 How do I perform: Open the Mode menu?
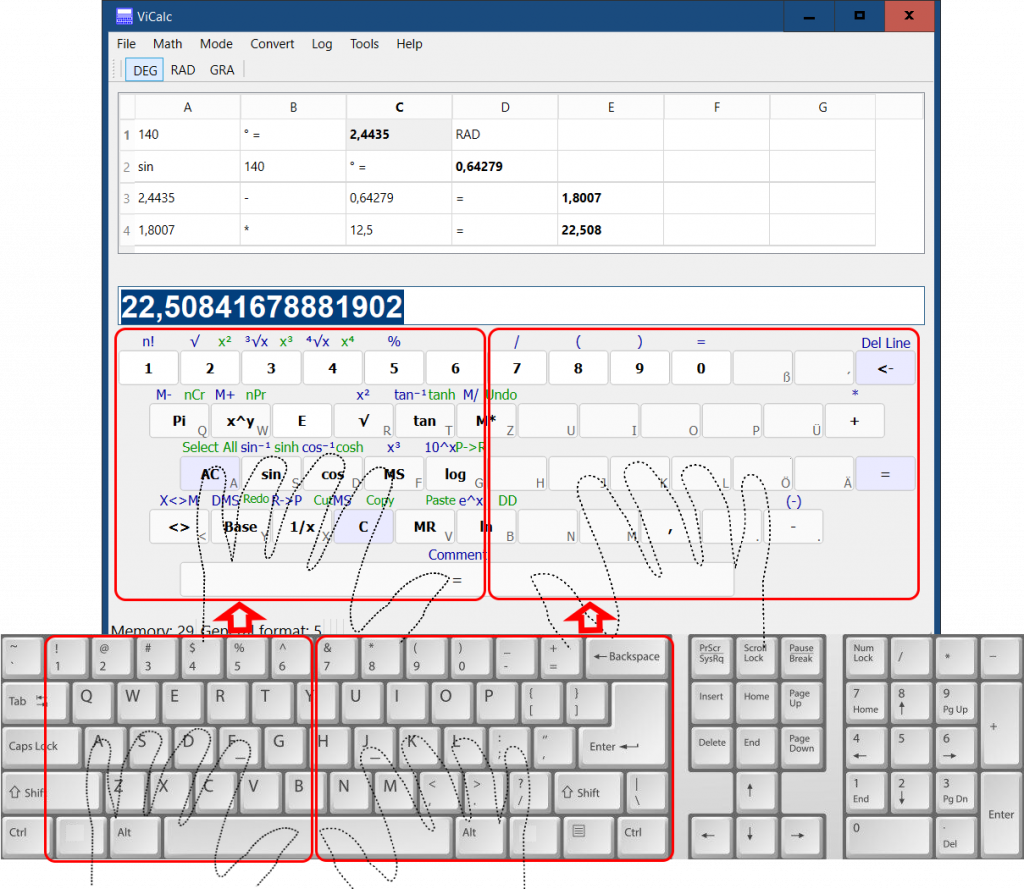tap(216, 44)
